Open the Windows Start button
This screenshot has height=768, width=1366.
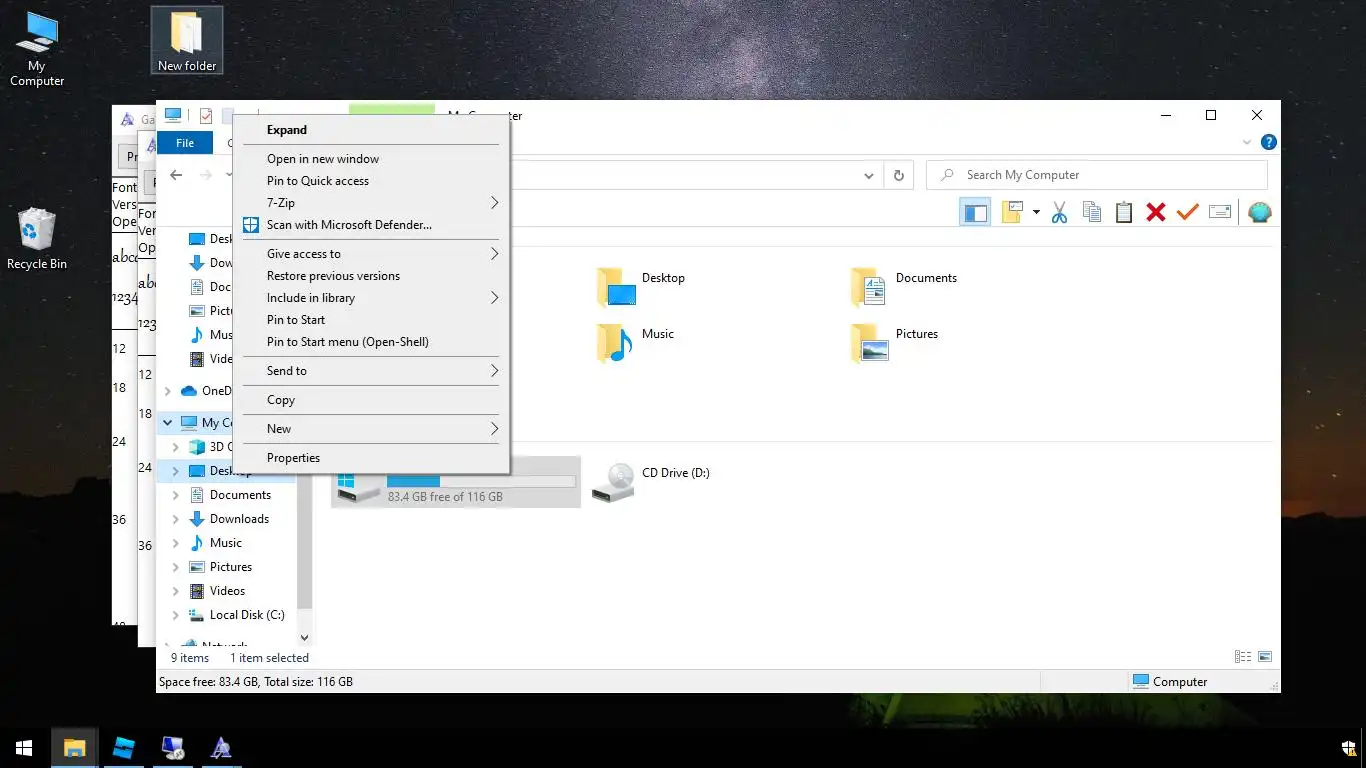coord(24,748)
